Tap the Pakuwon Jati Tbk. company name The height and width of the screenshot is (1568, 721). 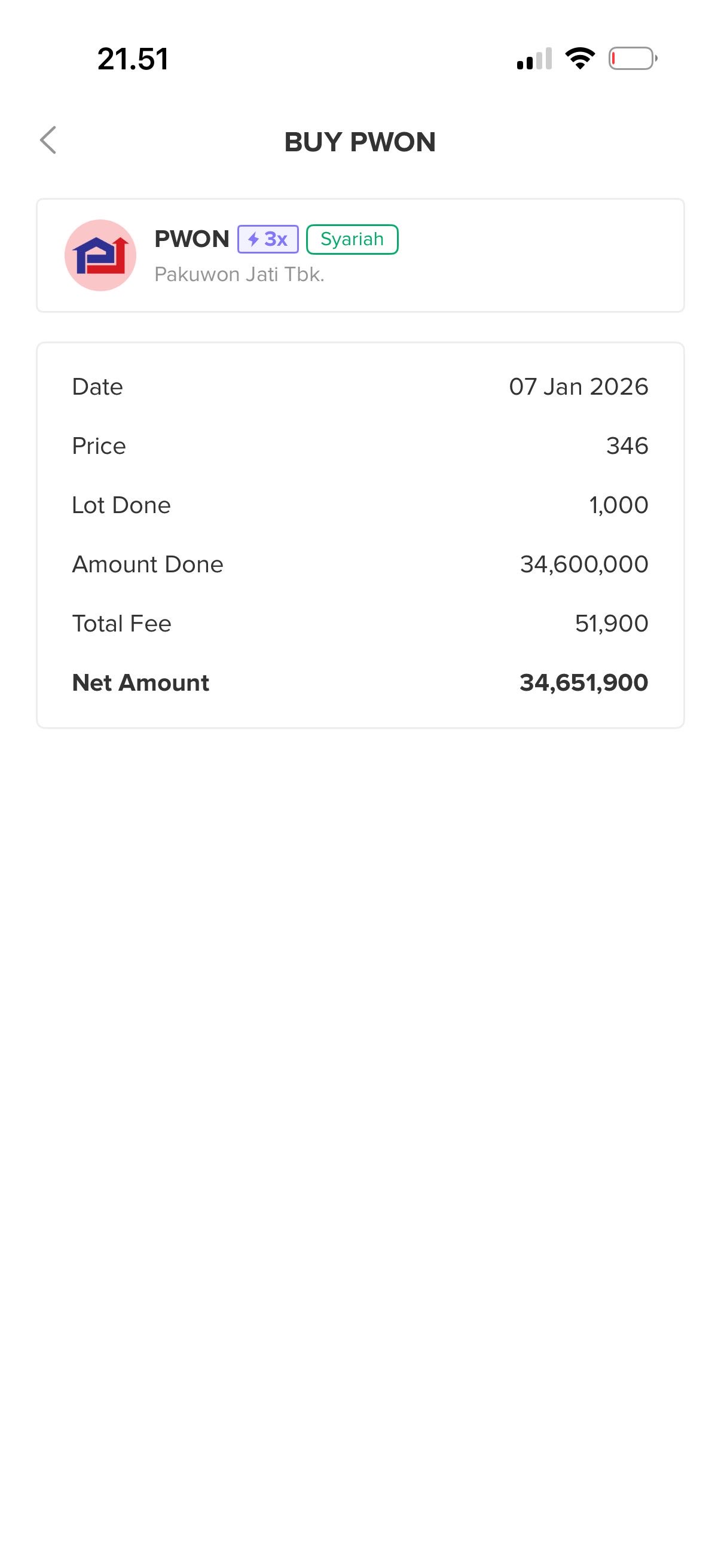pyautogui.click(x=239, y=274)
